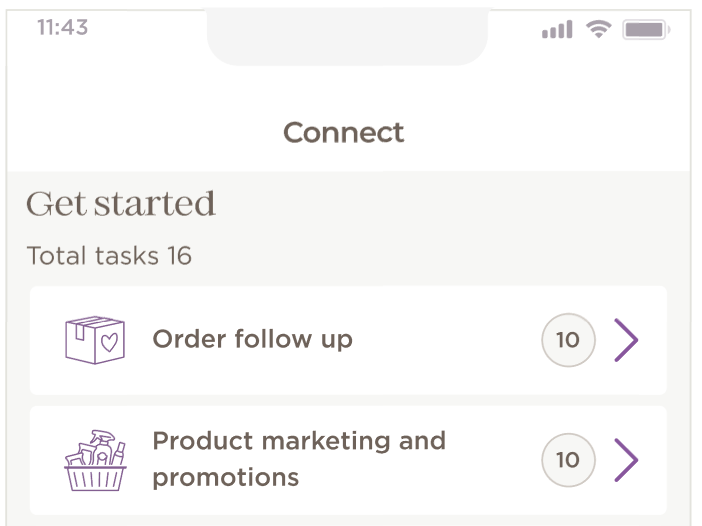This screenshot has width=702, height=526.
Task: Tap the Get started heading
Action: click(x=121, y=204)
